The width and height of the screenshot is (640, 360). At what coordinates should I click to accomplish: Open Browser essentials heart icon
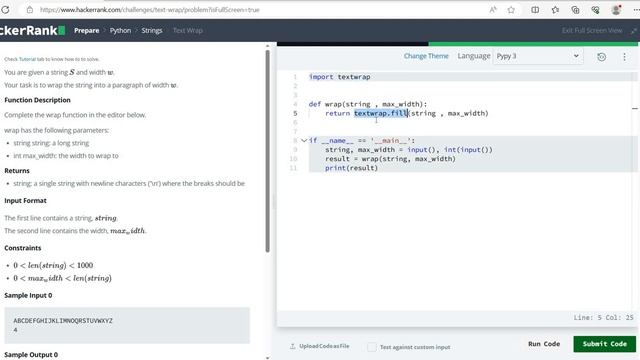(595, 10)
